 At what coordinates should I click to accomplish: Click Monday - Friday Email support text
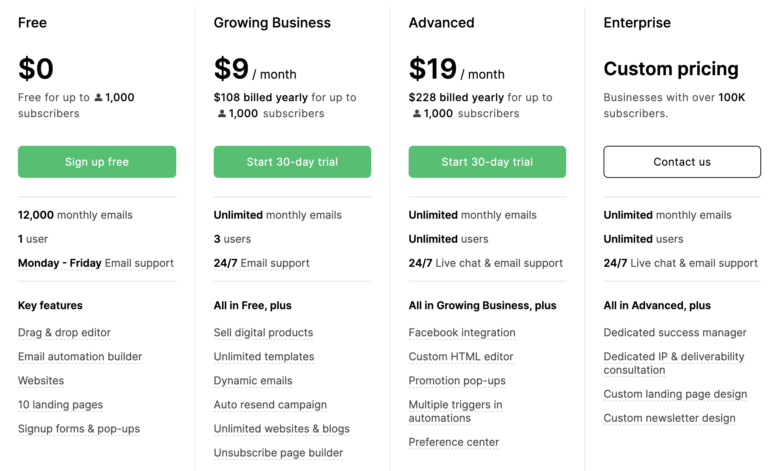pyautogui.click(x=96, y=263)
